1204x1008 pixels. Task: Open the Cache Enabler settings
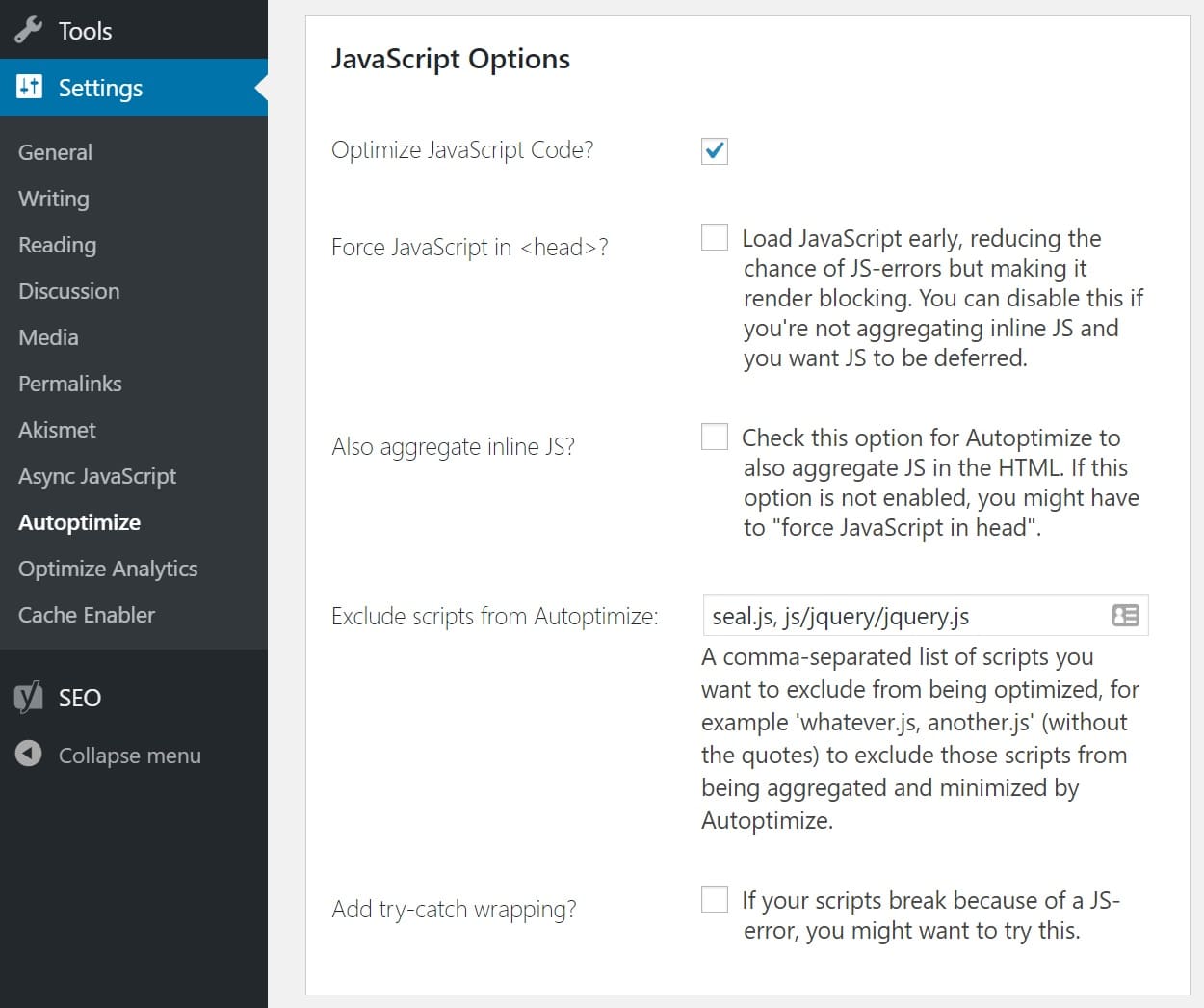click(x=86, y=615)
